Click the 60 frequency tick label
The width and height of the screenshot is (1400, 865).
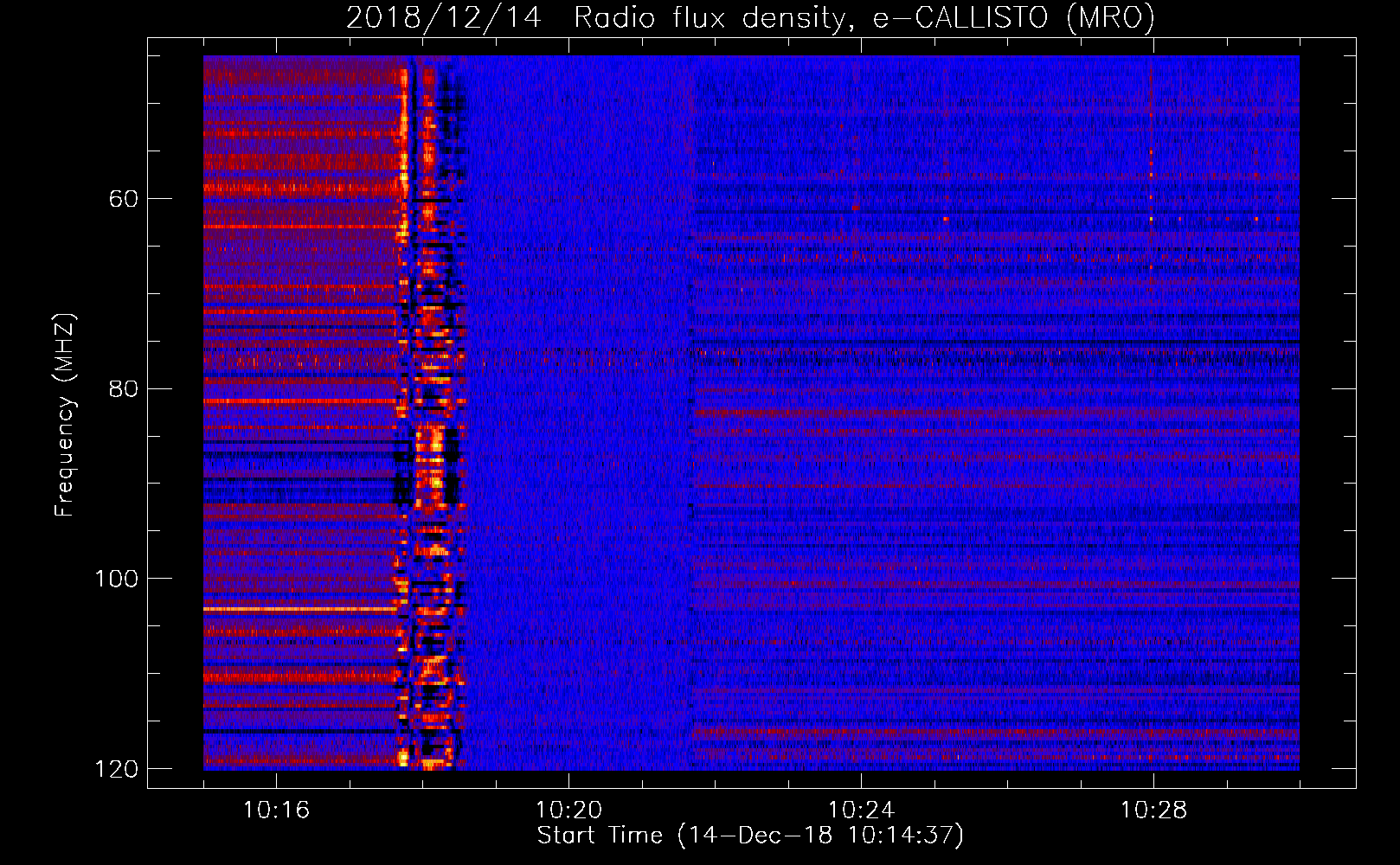[123, 199]
